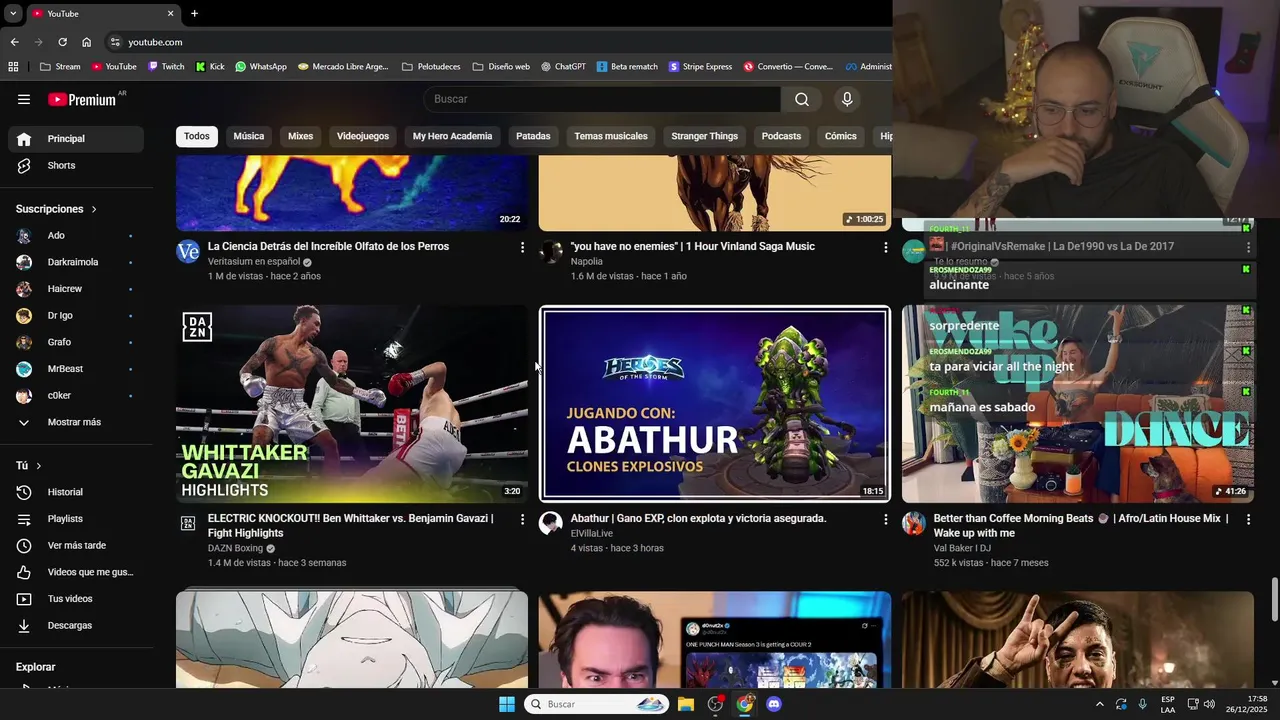Select the Música filter chip

[x=249, y=136]
